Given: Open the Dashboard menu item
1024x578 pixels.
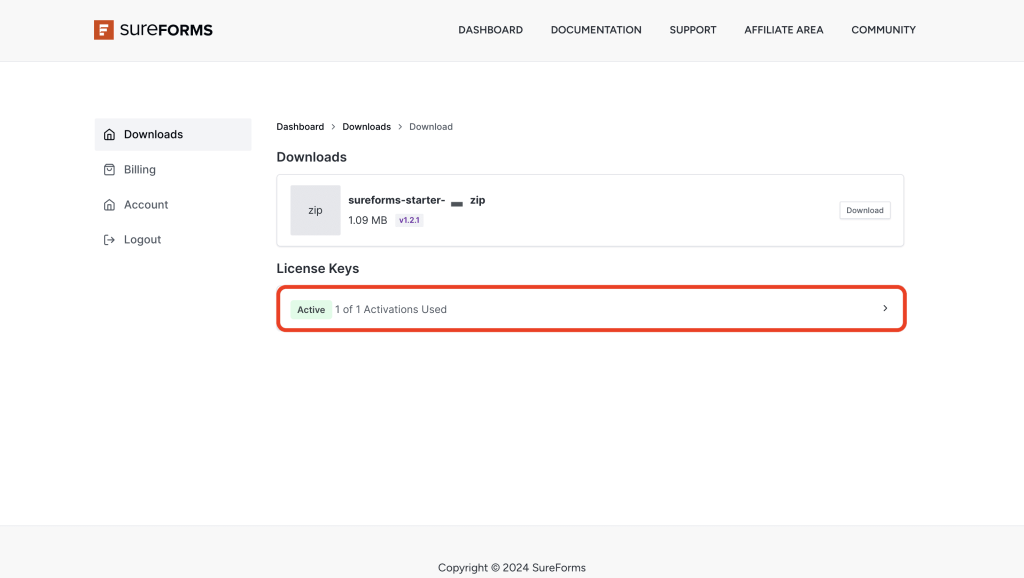Looking at the screenshot, I should pos(490,30).
